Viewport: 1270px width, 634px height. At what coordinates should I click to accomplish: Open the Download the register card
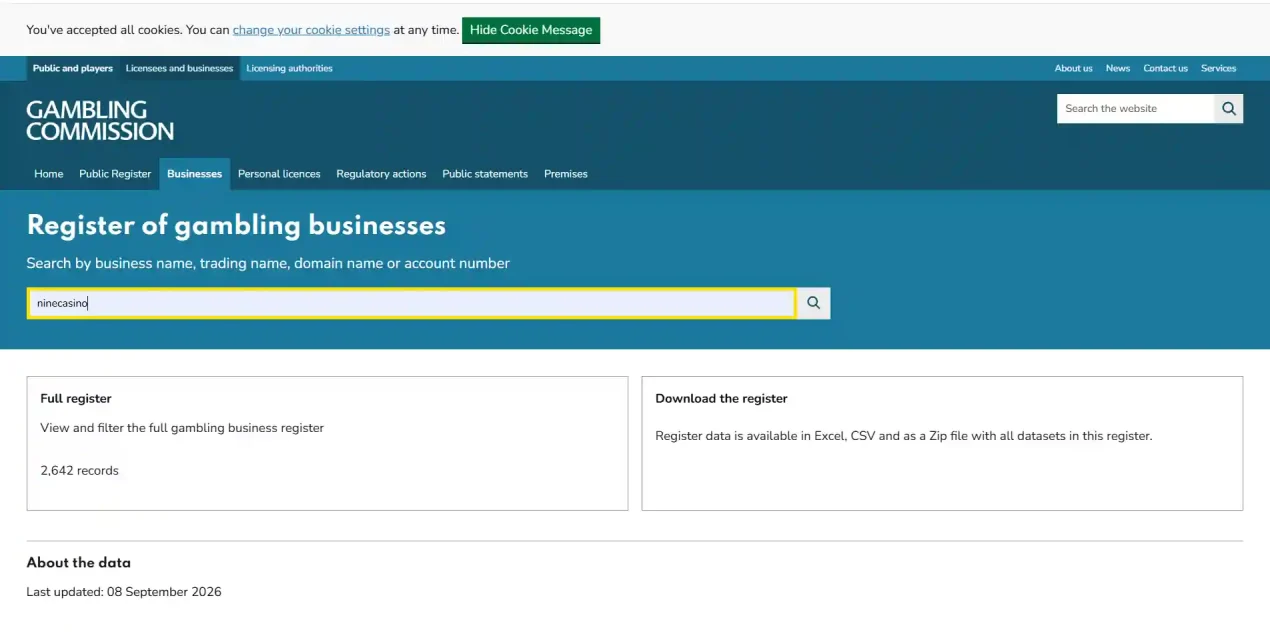942,443
